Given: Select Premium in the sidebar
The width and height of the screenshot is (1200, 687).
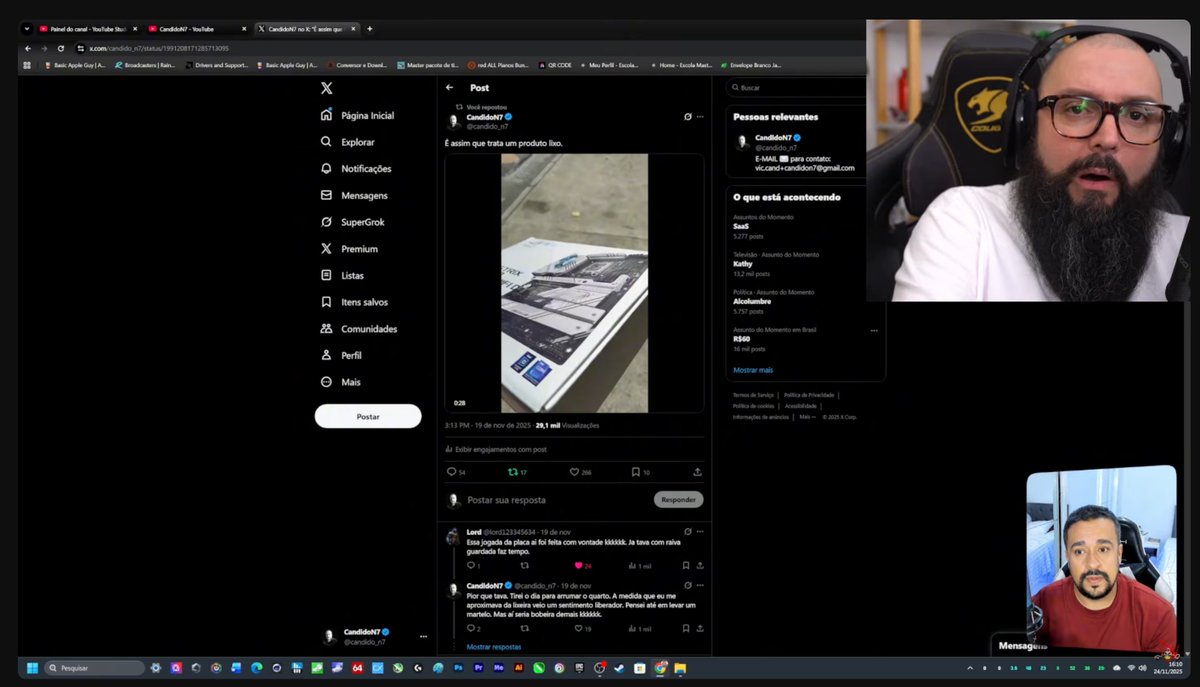Looking at the screenshot, I should 349,249.
